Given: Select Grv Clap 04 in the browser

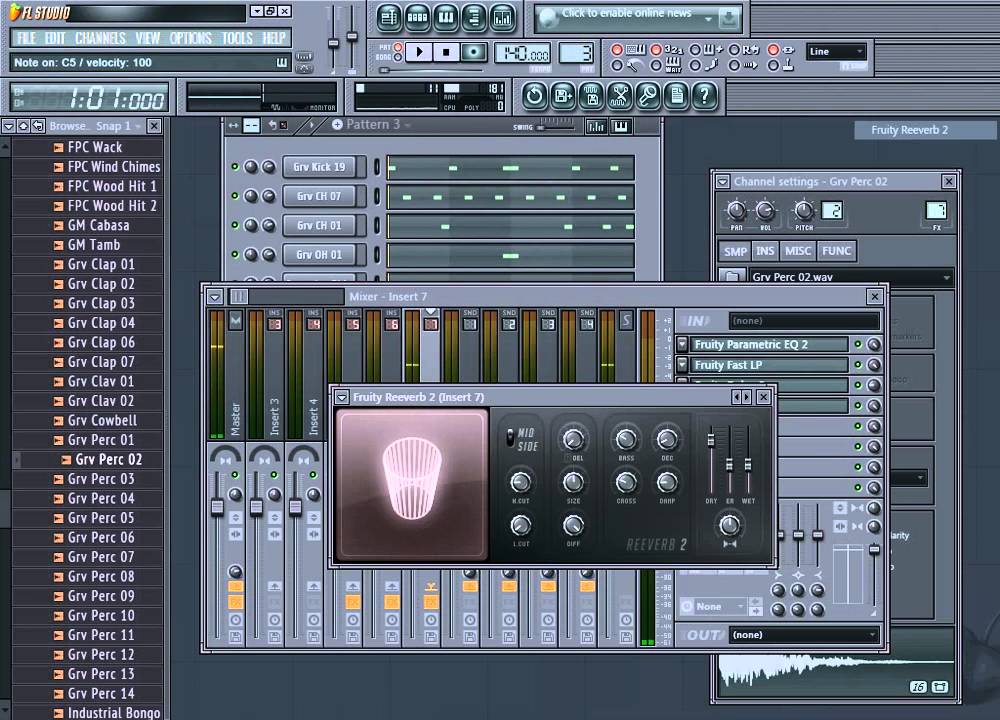Looking at the screenshot, I should pyautogui.click(x=101, y=323).
